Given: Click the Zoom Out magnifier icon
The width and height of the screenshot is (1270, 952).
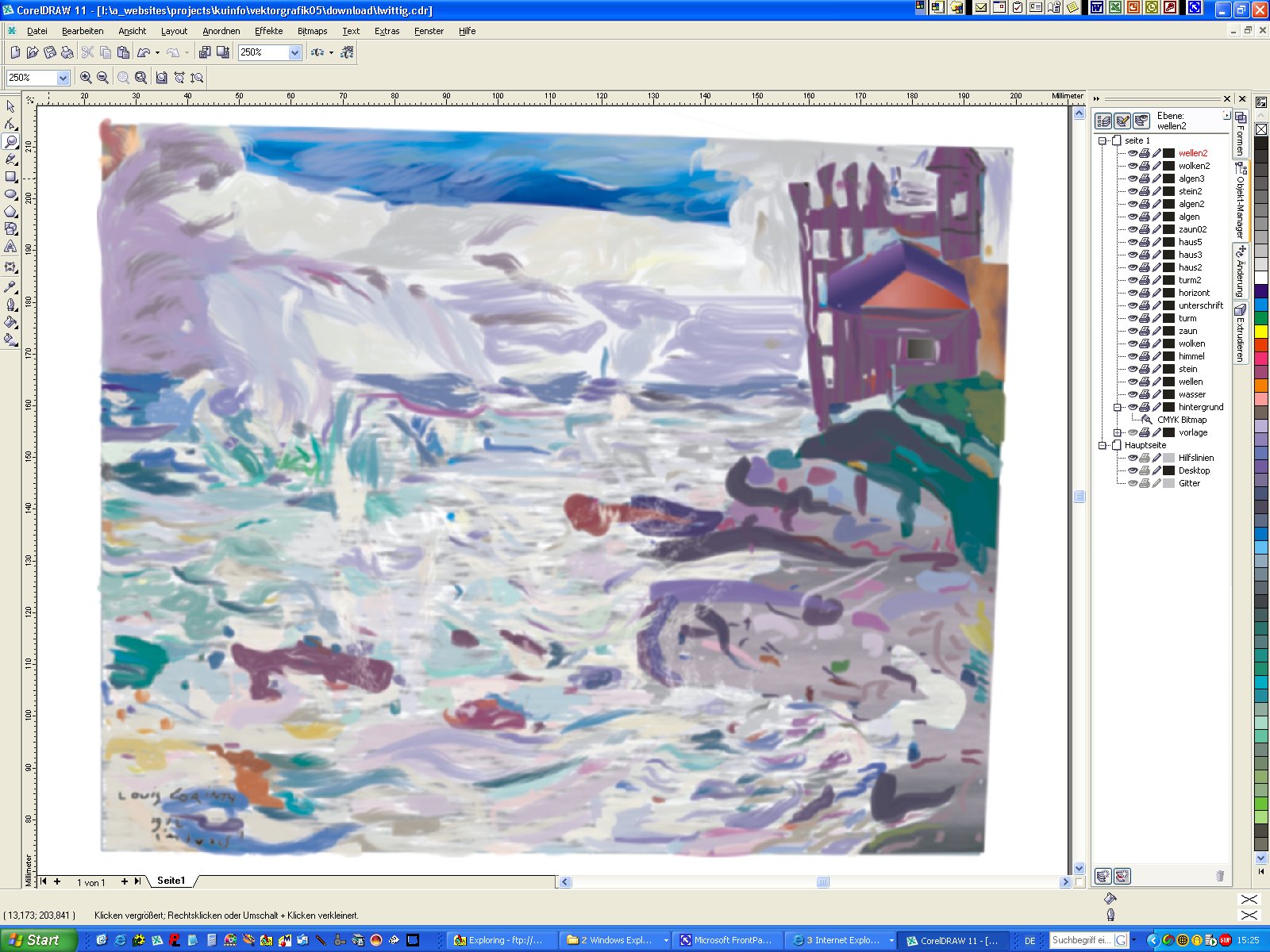Looking at the screenshot, I should click(x=102, y=78).
